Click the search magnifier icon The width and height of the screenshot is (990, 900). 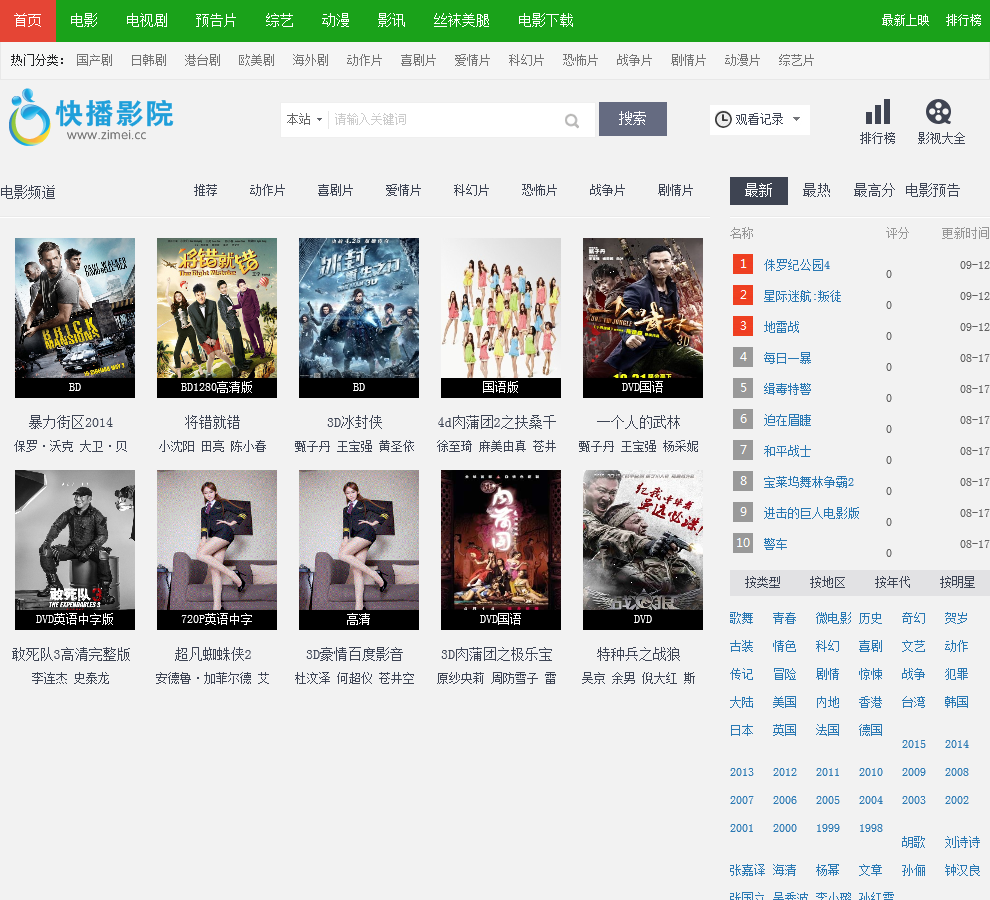pos(572,121)
